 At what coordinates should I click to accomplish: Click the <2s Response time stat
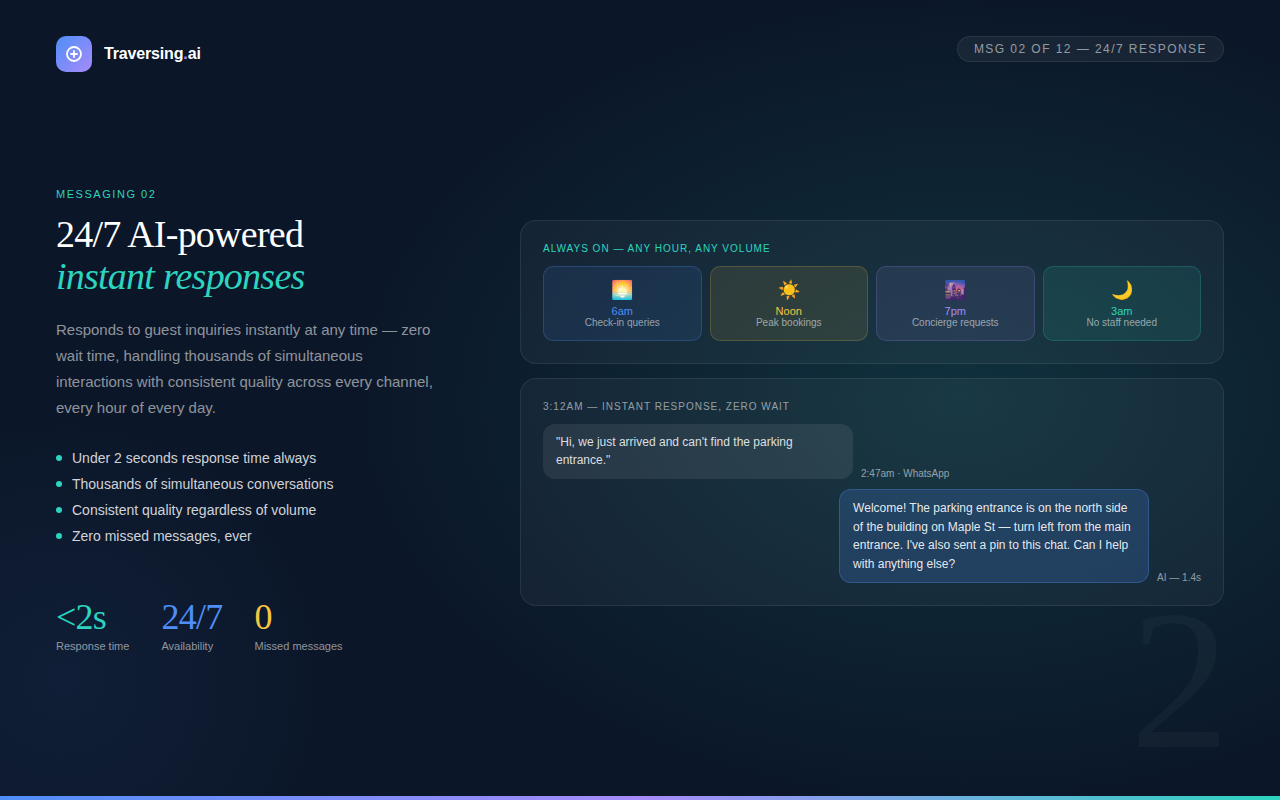(x=93, y=626)
